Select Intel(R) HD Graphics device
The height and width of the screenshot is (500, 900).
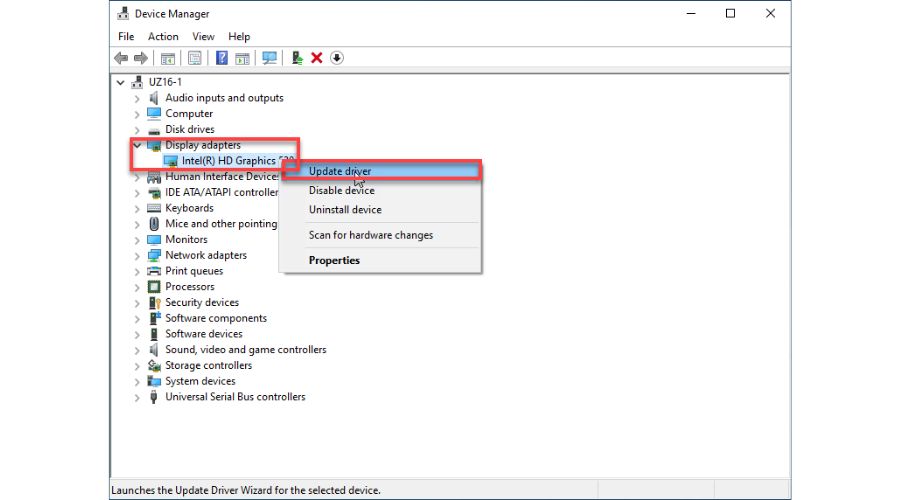pos(229,161)
